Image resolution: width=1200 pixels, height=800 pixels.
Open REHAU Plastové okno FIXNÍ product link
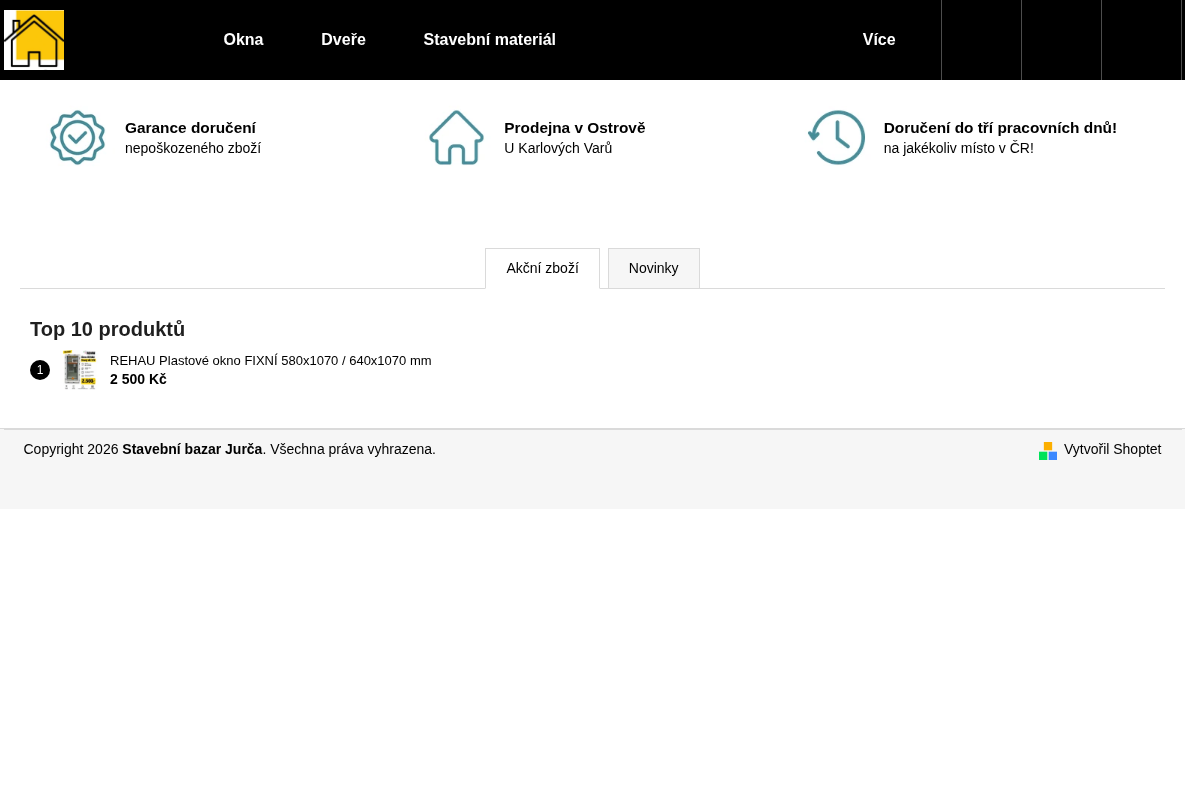coord(271,361)
